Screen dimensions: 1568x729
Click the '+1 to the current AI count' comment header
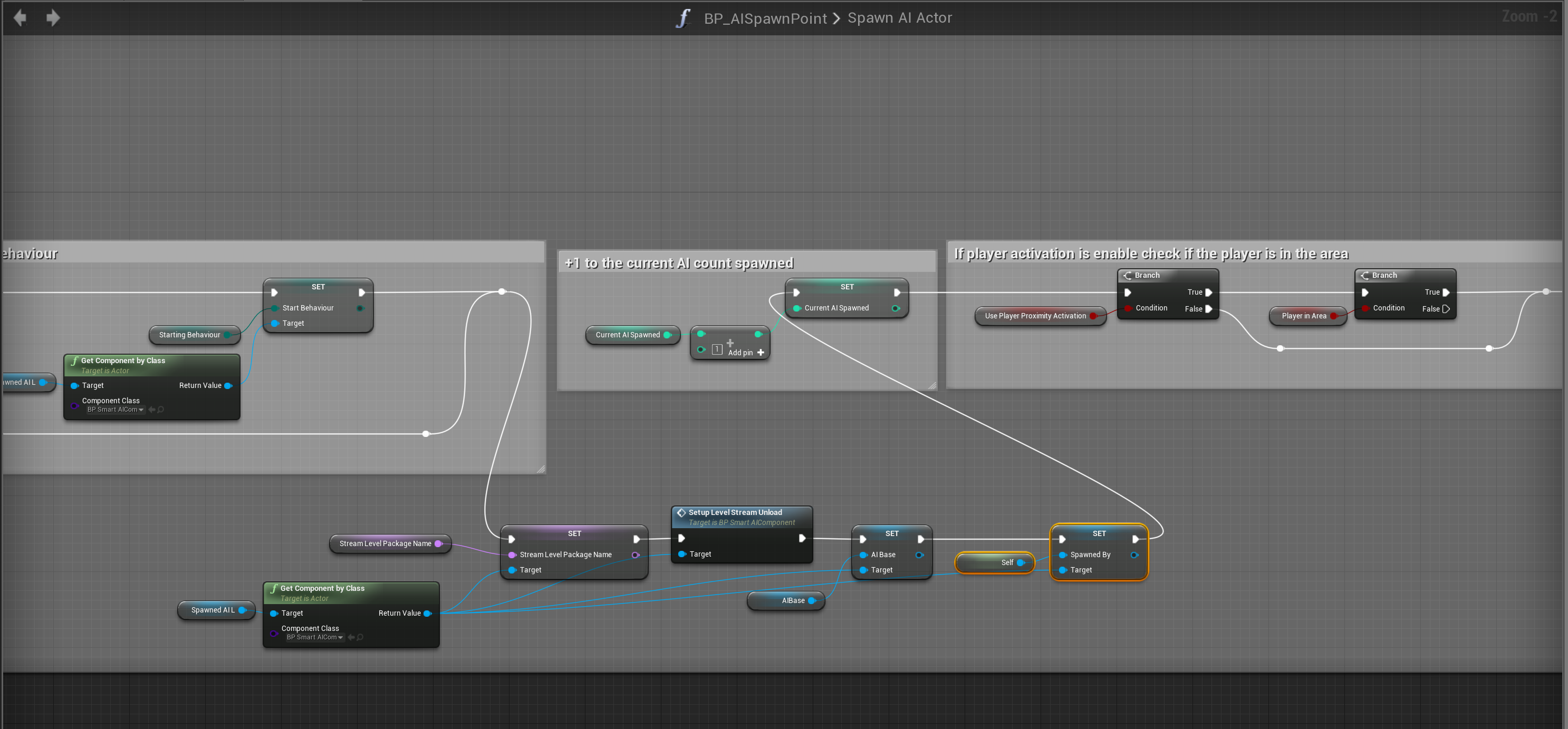678,263
